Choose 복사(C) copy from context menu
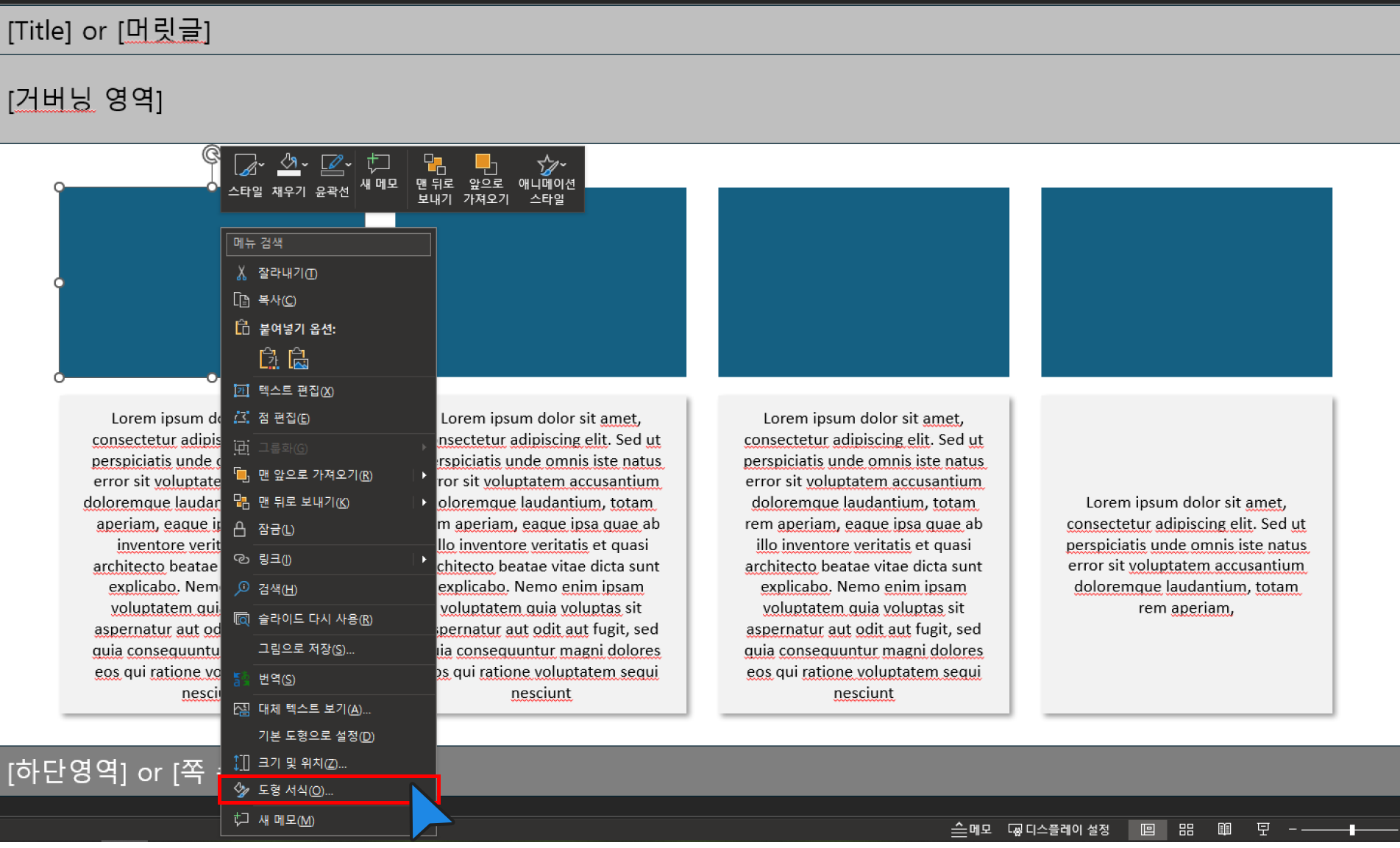This screenshot has height=848, width=1400. click(328, 300)
